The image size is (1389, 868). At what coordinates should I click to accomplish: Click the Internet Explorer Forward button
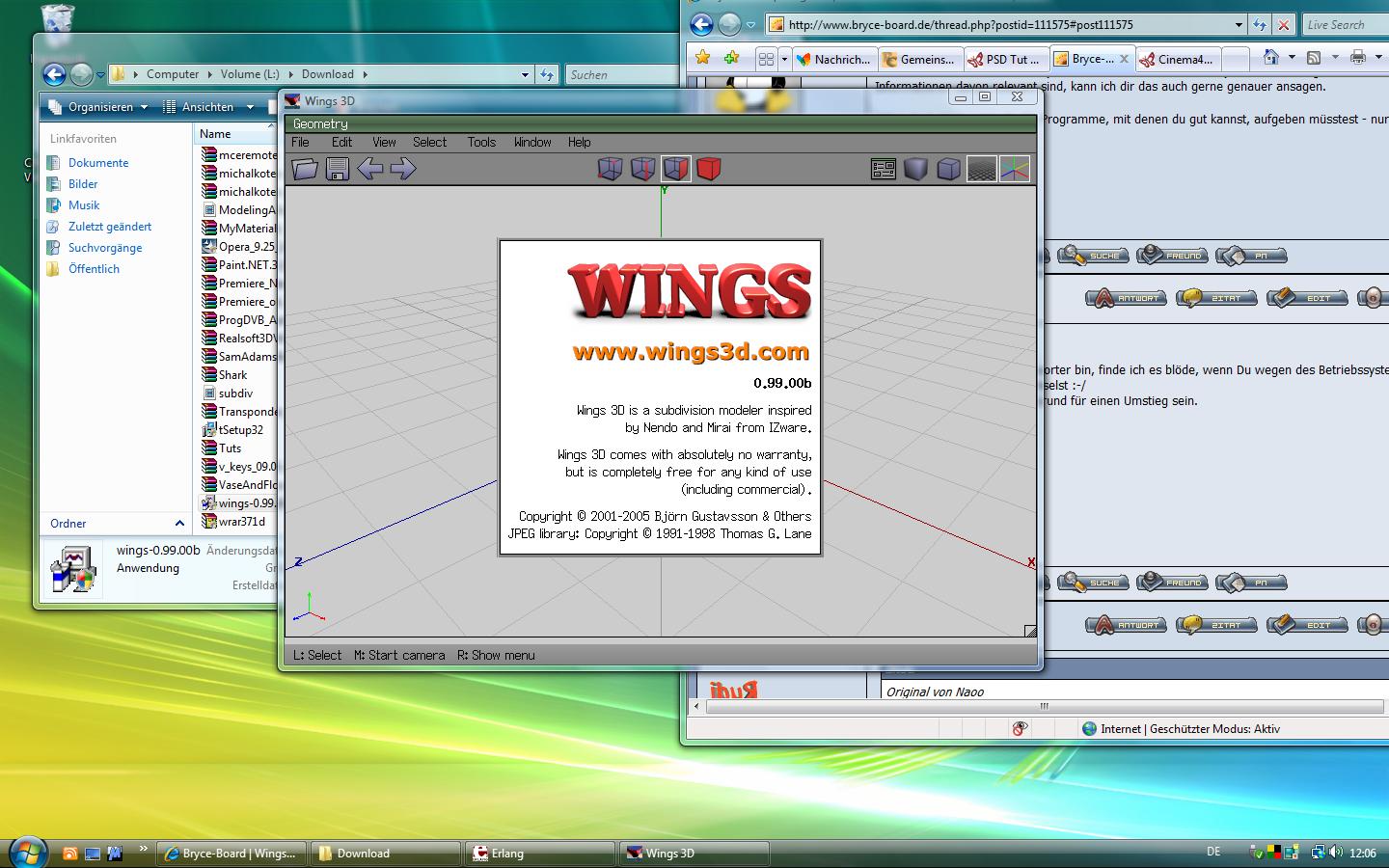pyautogui.click(x=730, y=24)
